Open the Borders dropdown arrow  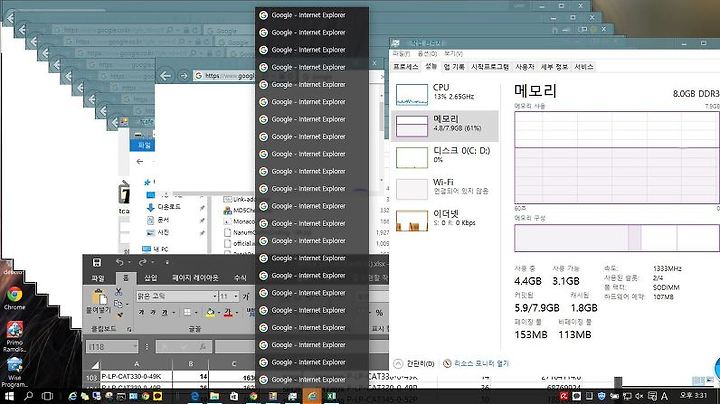196,313
